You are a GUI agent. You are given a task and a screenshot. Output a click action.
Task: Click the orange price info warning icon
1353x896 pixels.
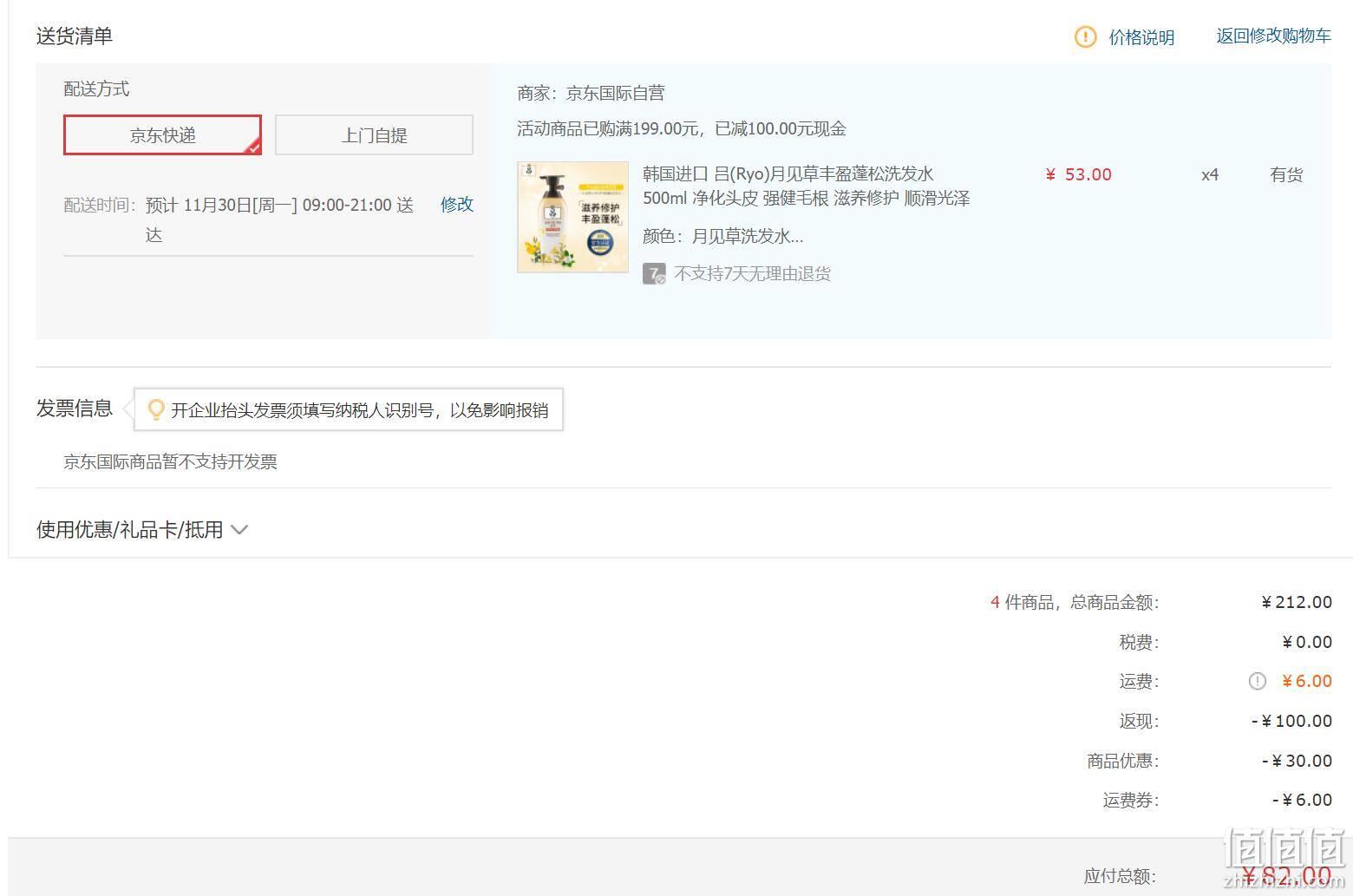pos(1085,36)
